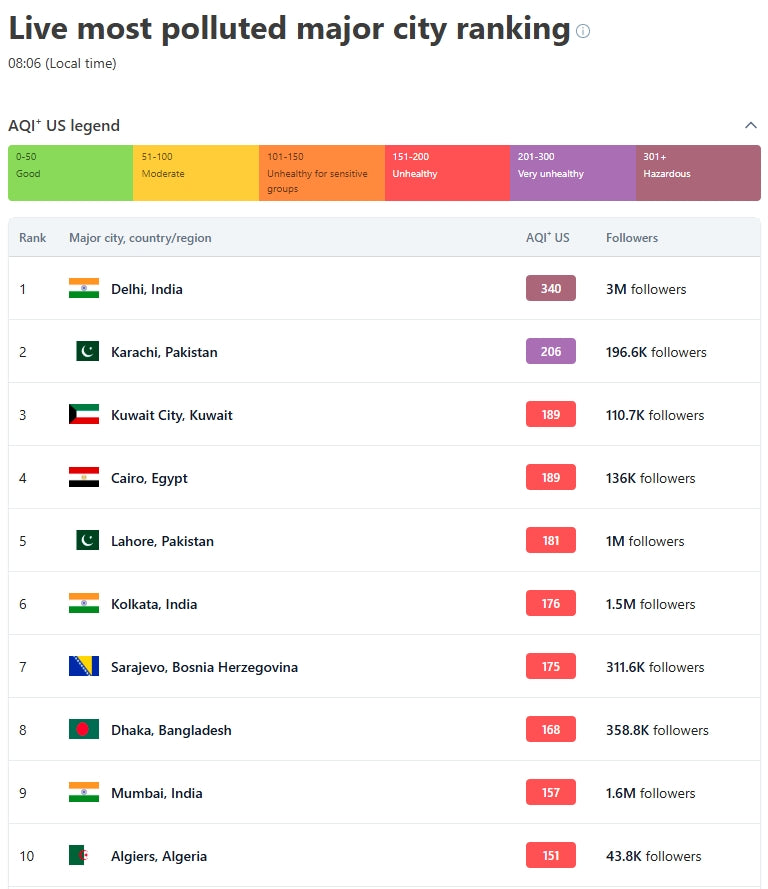Collapse the AQI US legend chevron
Image resolution: width=768 pixels, height=889 pixels.
pyautogui.click(x=750, y=125)
